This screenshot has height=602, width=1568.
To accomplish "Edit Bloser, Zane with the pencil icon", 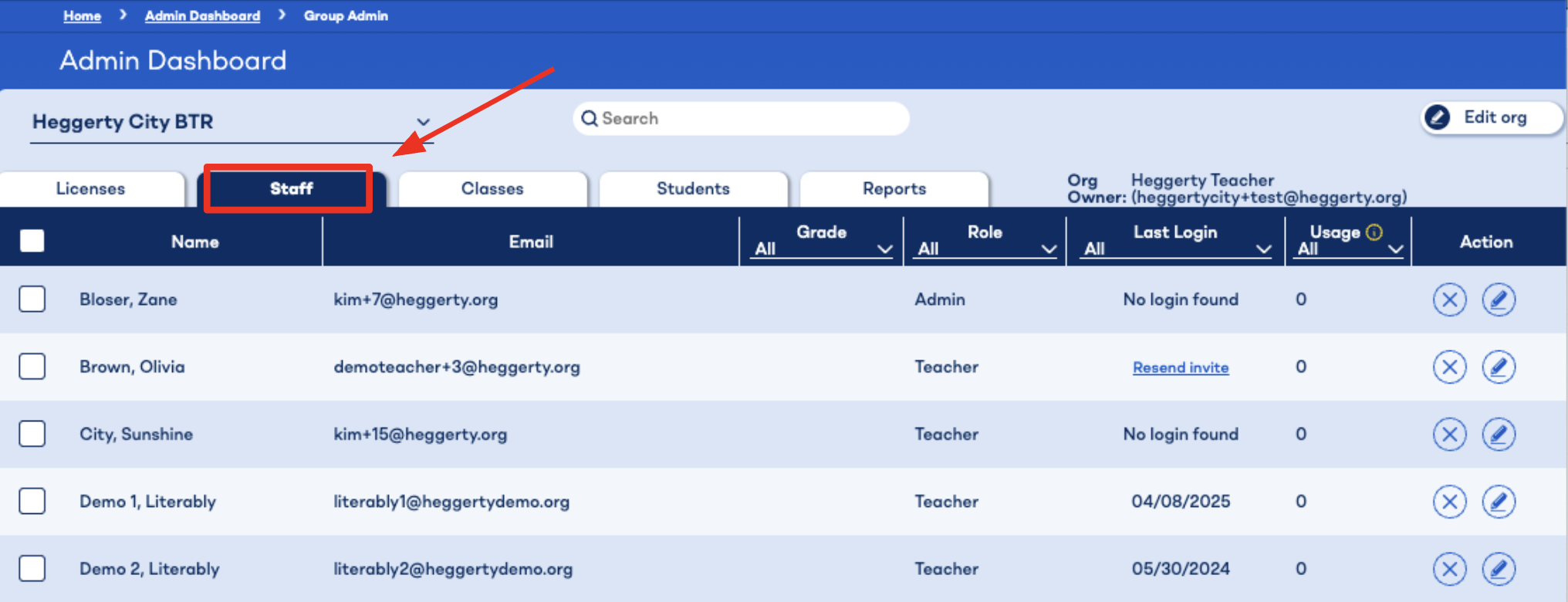I will (1499, 299).
